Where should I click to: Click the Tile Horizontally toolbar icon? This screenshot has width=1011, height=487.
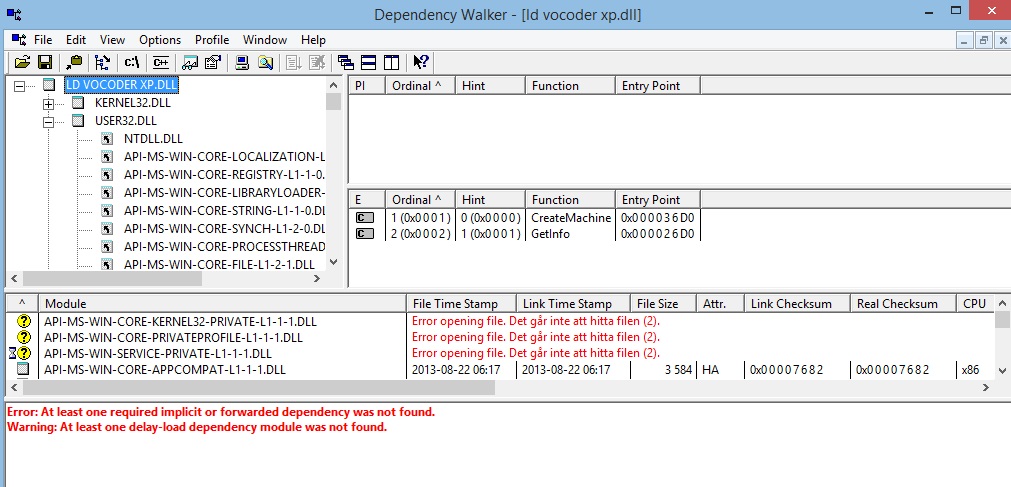(368, 62)
